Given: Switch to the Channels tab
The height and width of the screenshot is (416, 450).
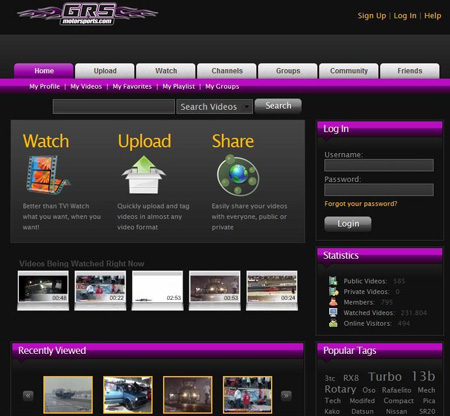Looking at the screenshot, I should click(x=227, y=71).
